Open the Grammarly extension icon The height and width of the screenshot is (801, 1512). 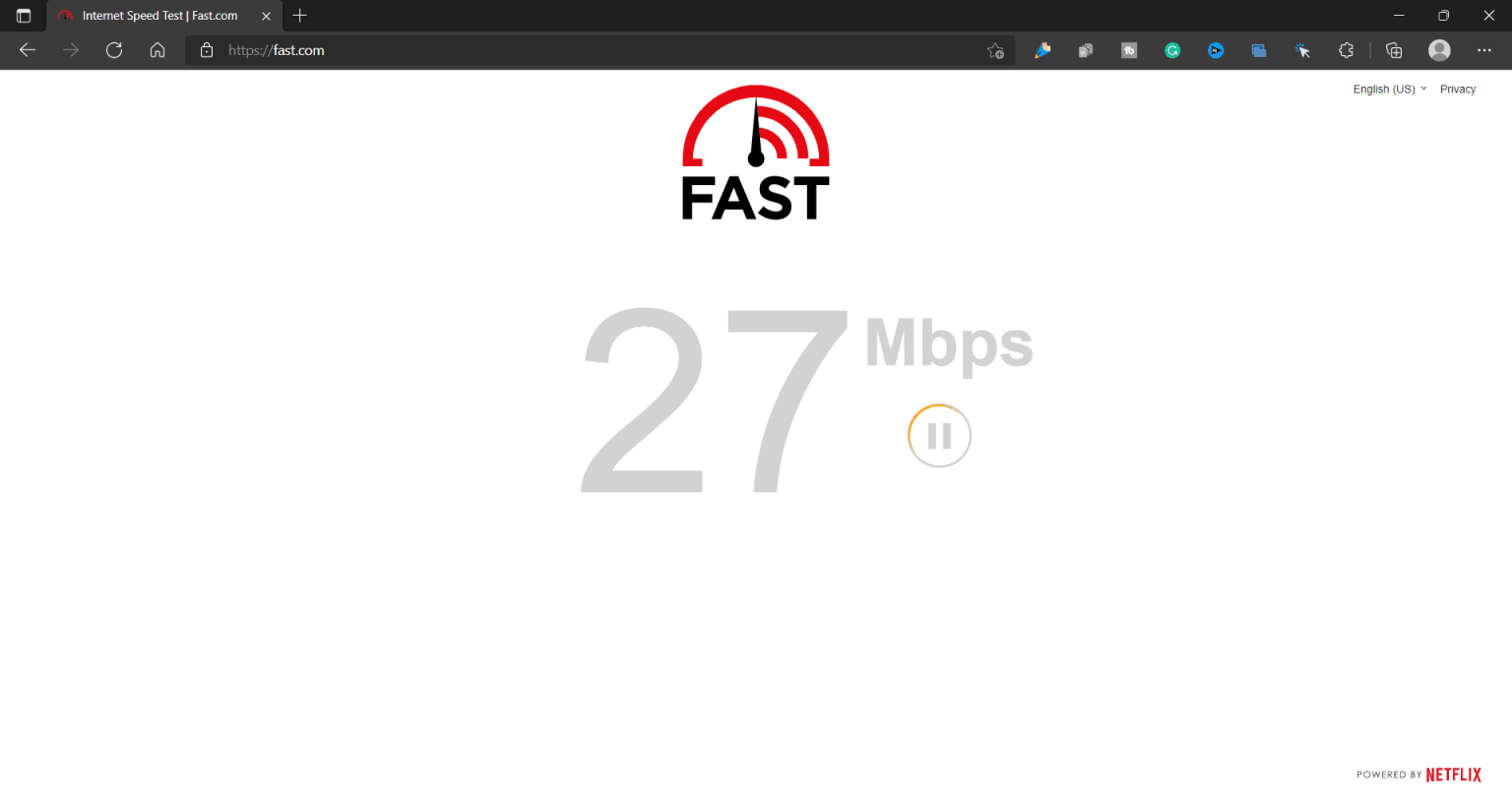pyautogui.click(x=1172, y=50)
